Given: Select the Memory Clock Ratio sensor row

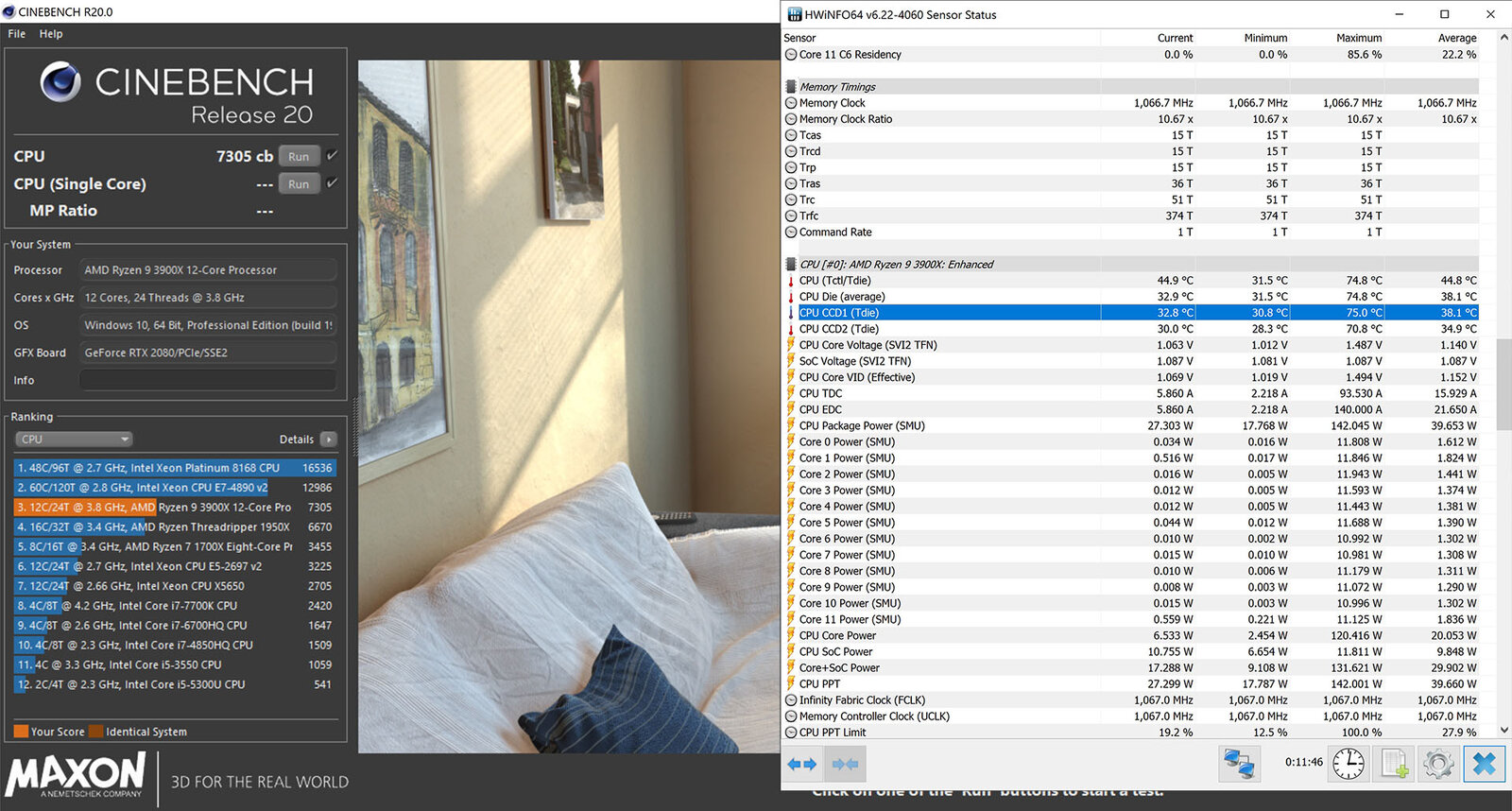Looking at the screenshot, I should point(1131,119).
